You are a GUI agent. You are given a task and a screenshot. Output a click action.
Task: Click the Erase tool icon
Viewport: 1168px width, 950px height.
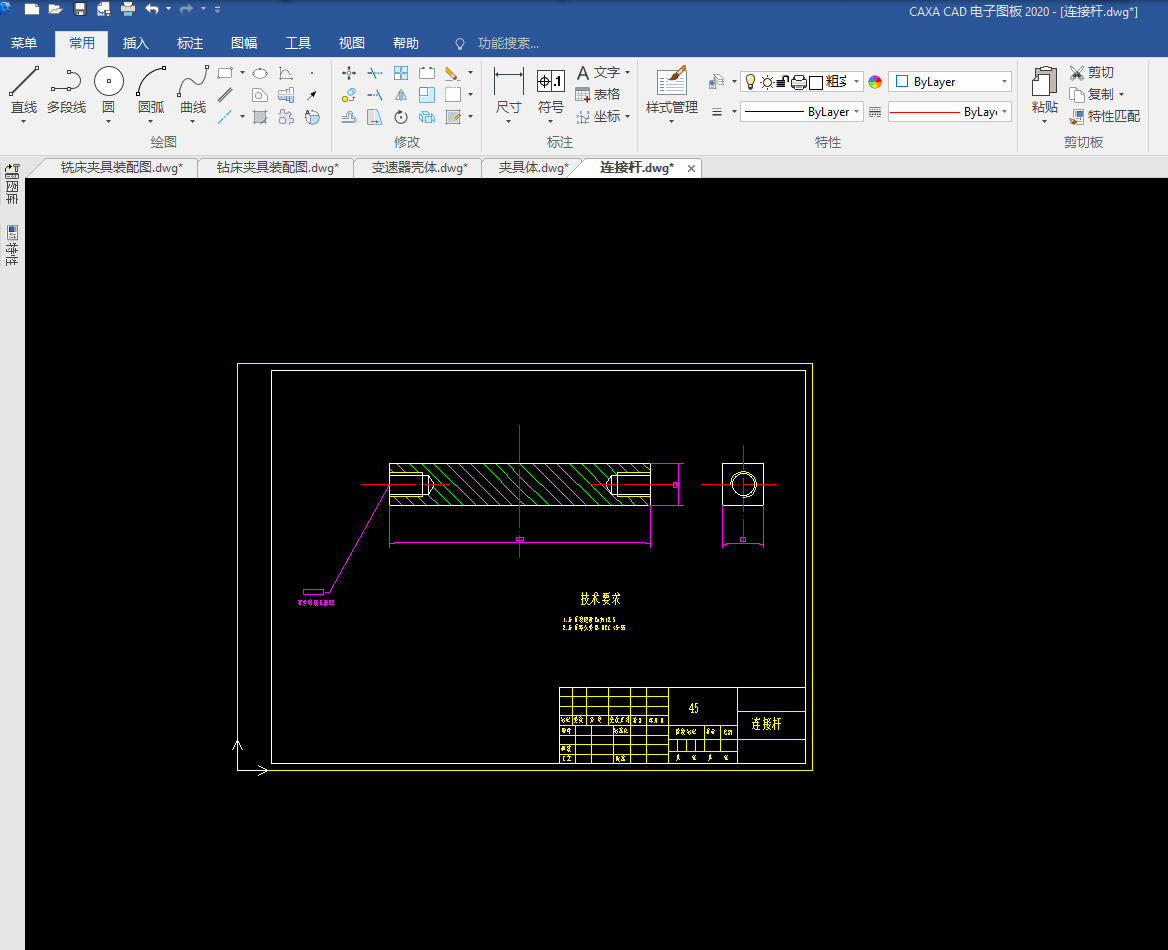[x=452, y=73]
